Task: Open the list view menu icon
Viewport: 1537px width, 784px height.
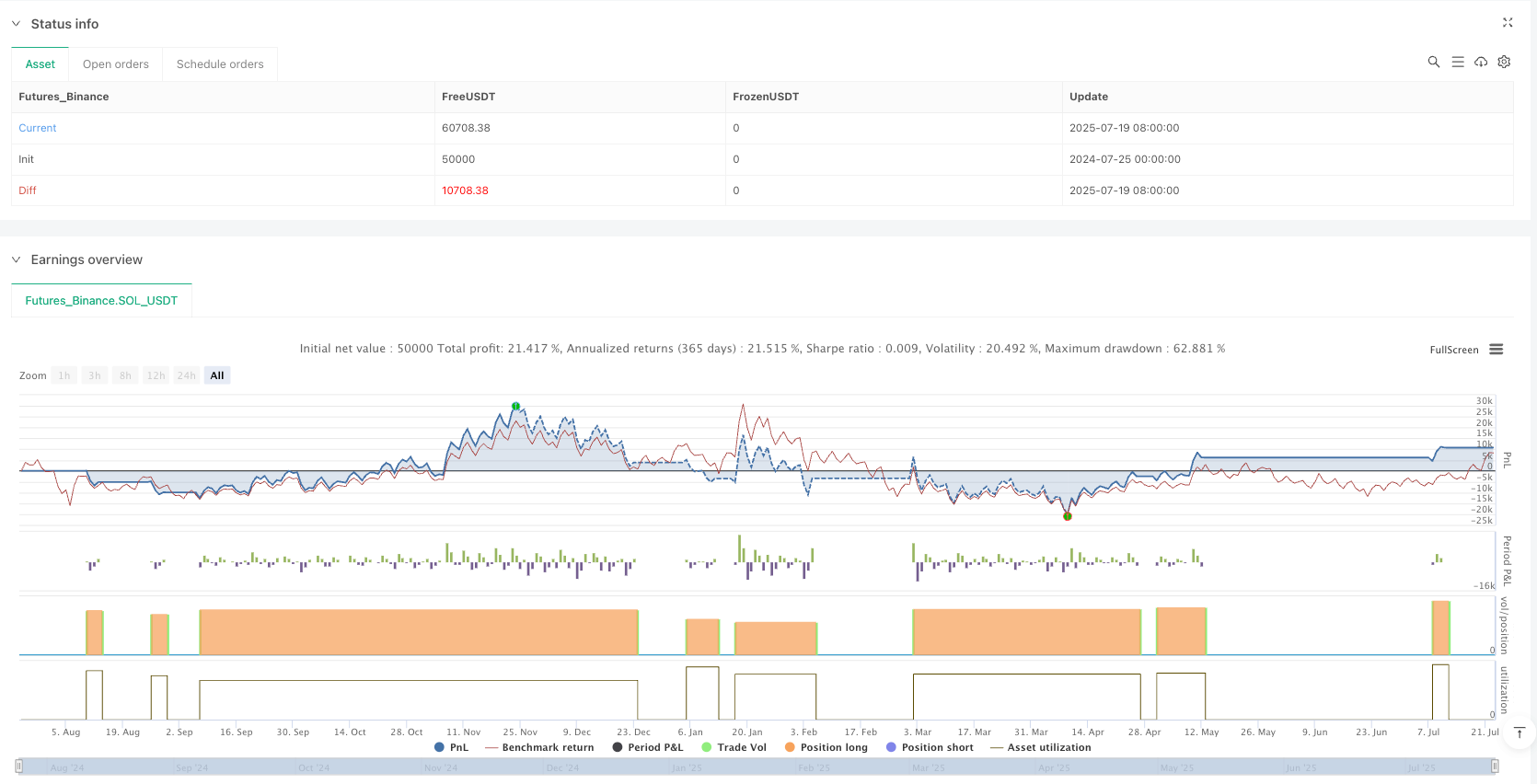Action: click(1458, 62)
